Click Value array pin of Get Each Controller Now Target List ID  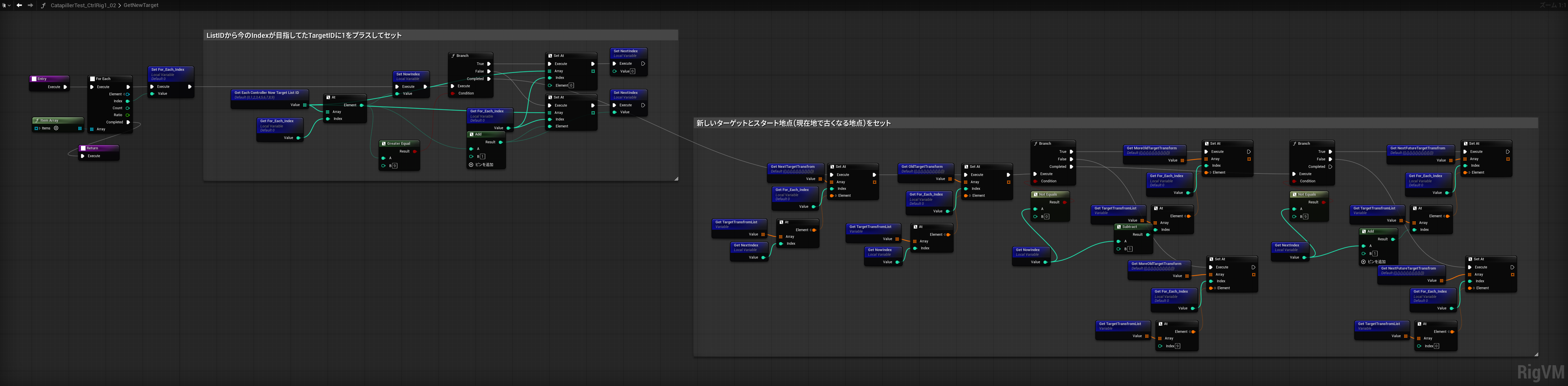pos(304,105)
